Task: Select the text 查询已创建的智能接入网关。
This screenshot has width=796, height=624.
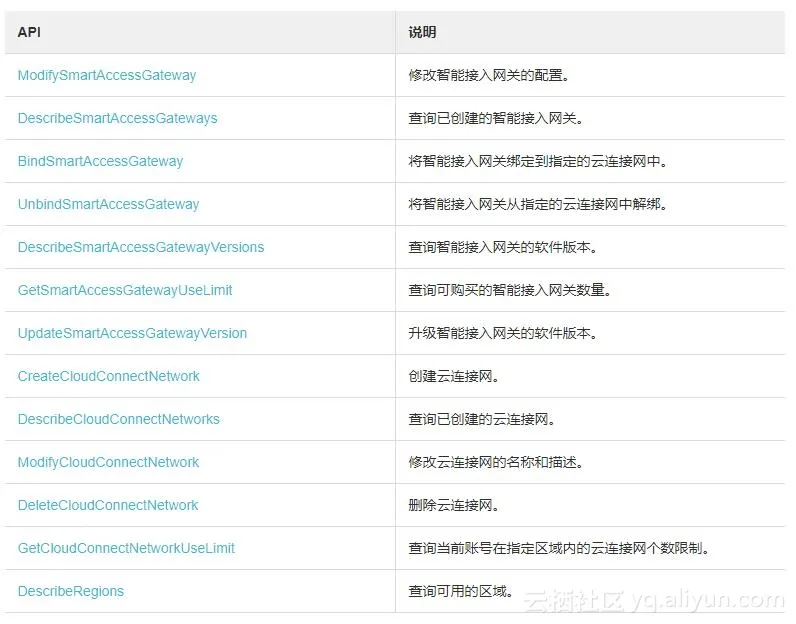Action: pyautogui.click(x=496, y=118)
